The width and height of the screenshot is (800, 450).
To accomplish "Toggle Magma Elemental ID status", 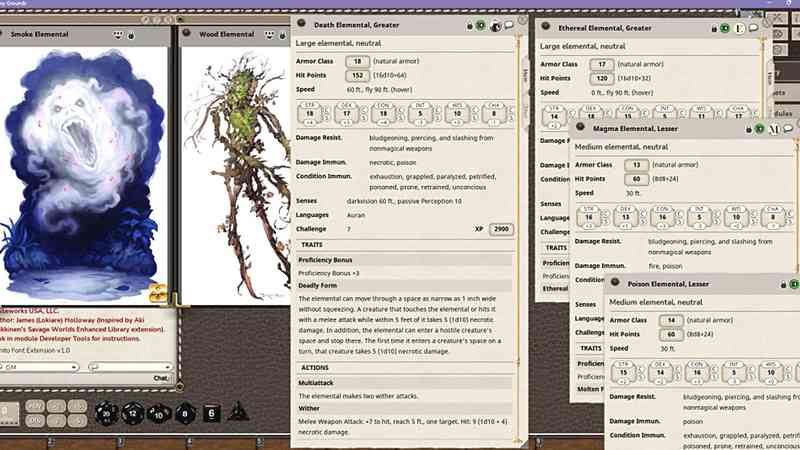I will (760, 129).
